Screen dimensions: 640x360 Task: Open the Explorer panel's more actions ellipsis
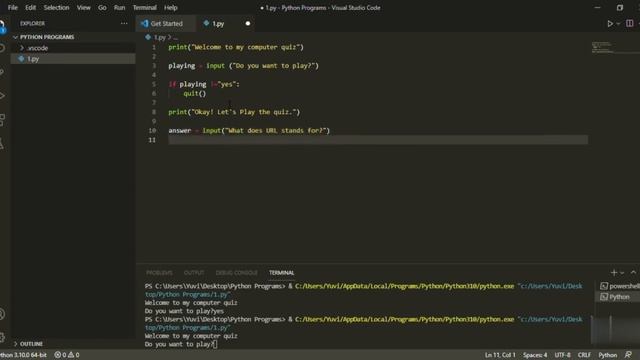pos(124,24)
